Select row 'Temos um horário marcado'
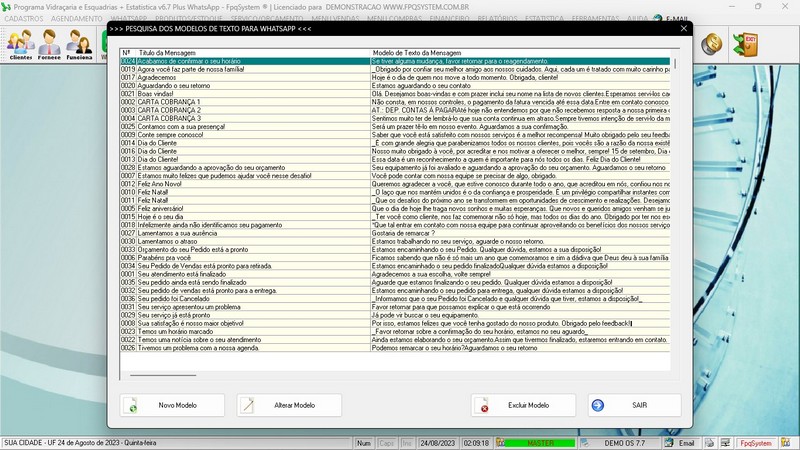 click(x=395, y=332)
